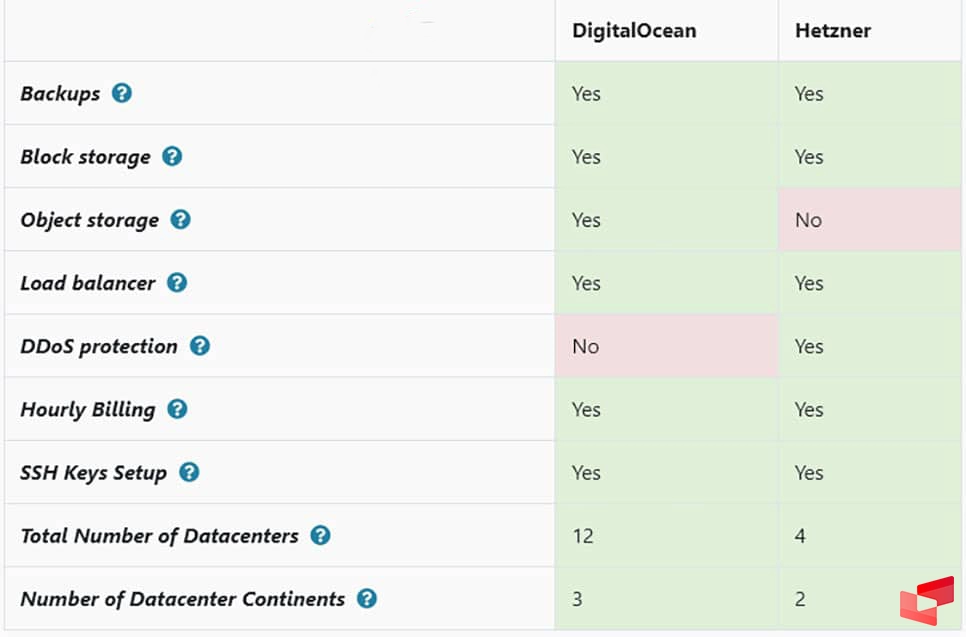This screenshot has height=637, width=966.
Task: Click Hetzner's datacenter count of 4
Action: tap(800, 536)
